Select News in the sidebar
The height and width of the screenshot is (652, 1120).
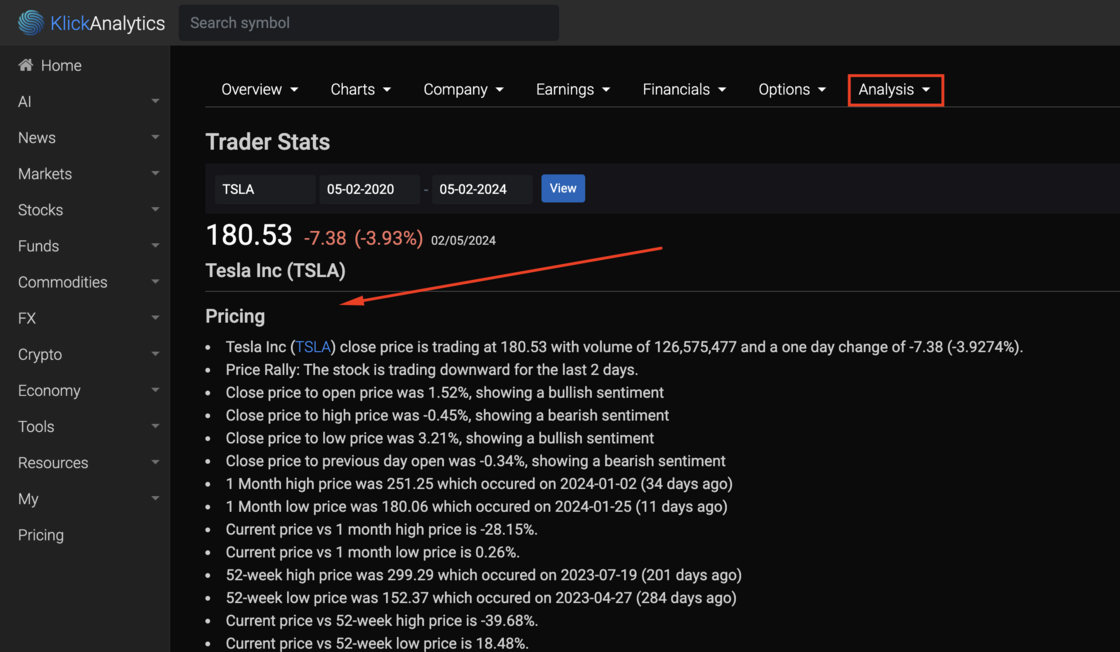(36, 138)
